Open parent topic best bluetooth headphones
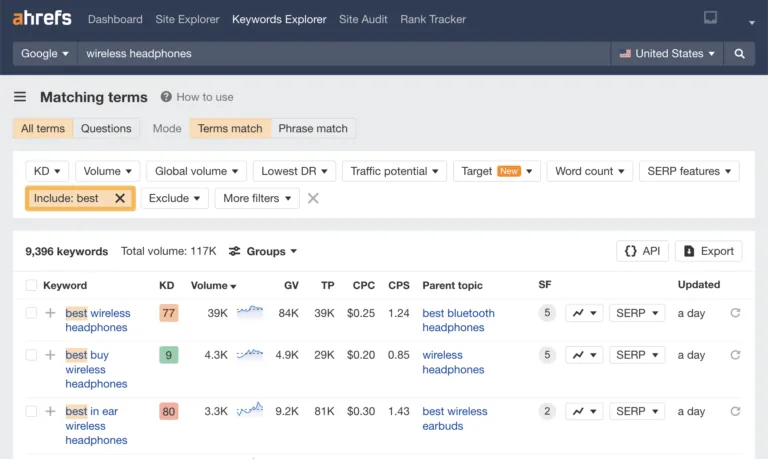This screenshot has width=768, height=459. click(x=458, y=320)
